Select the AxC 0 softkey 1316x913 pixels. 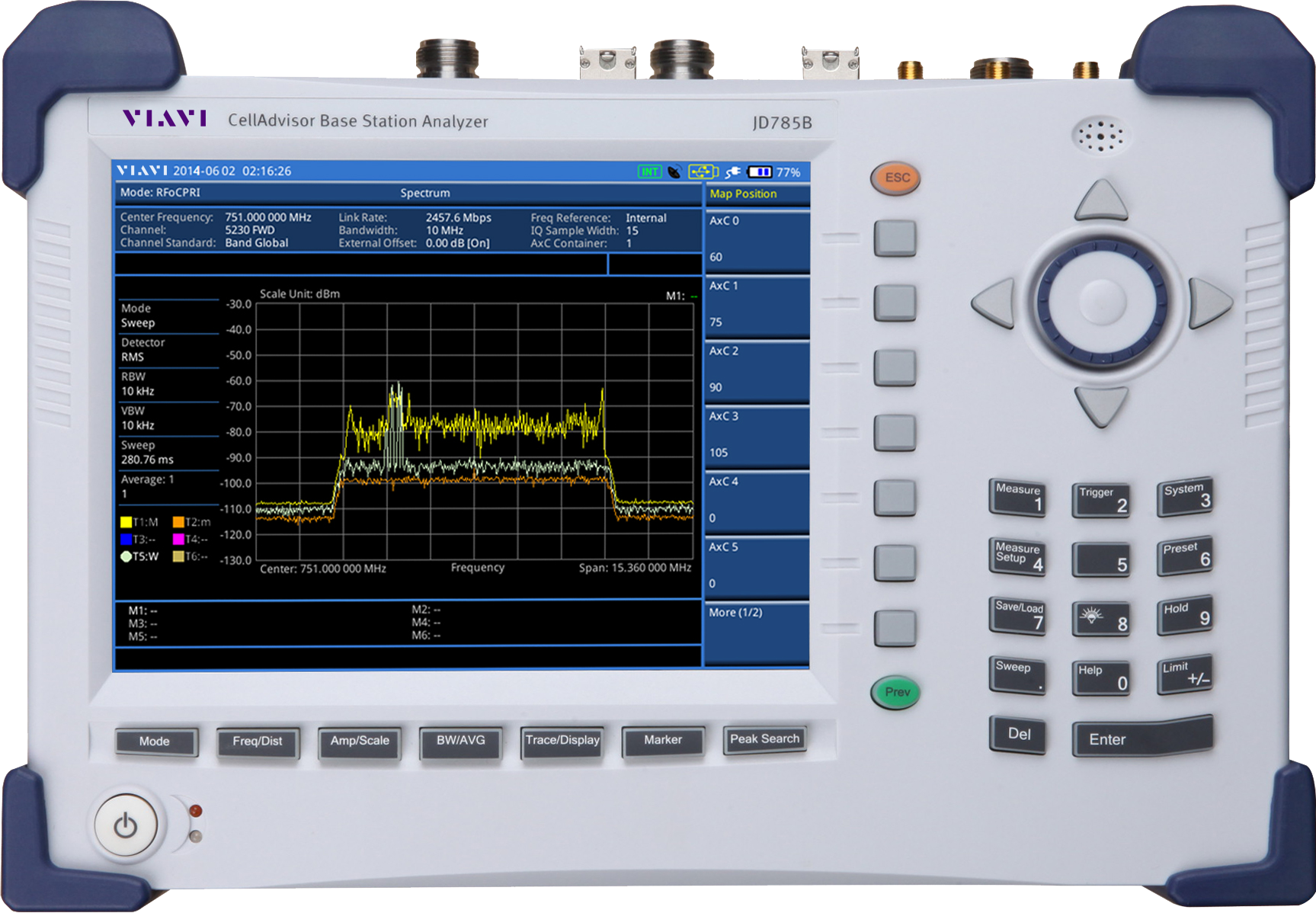point(756,239)
